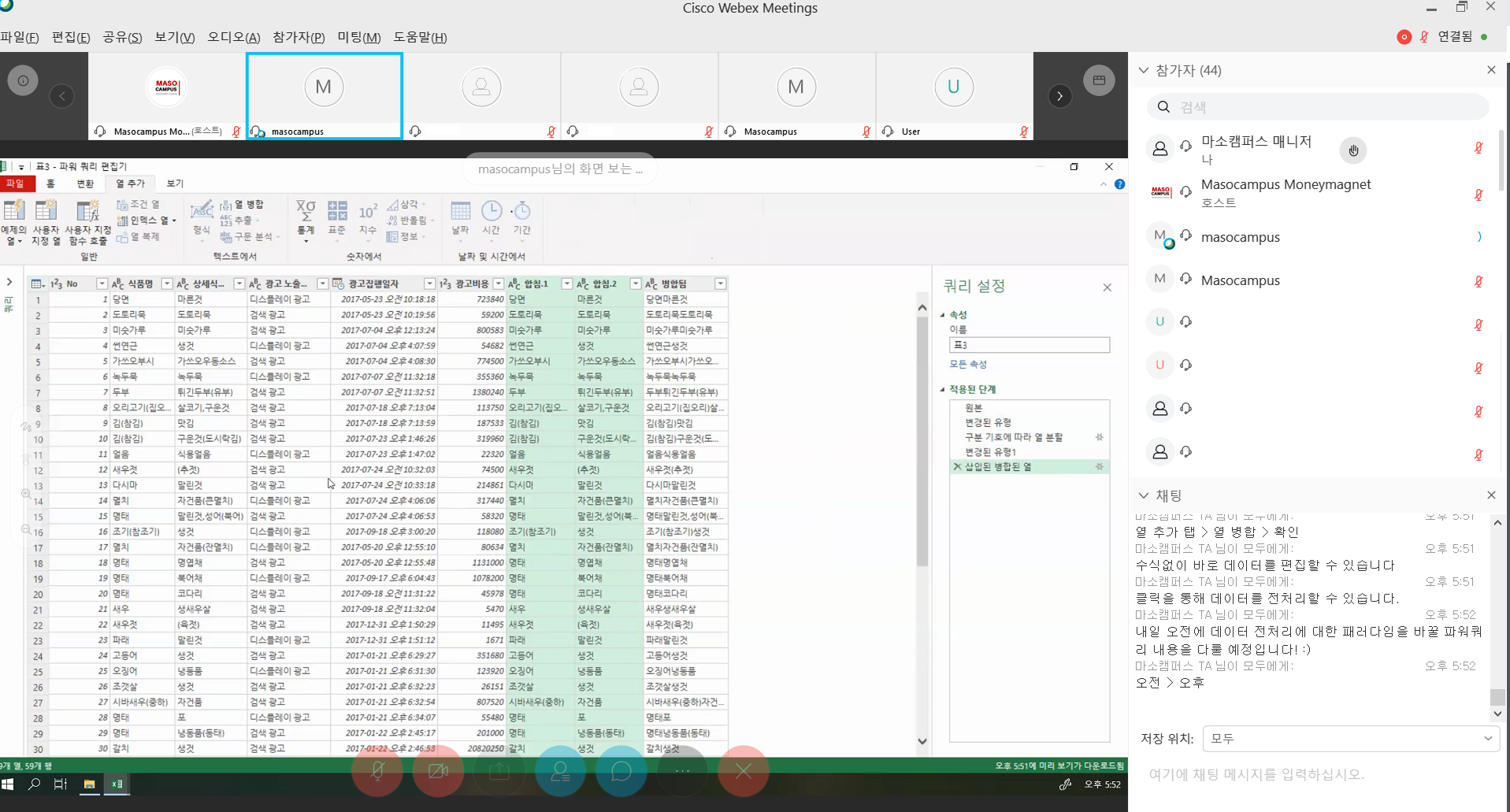Viewport: 1510px width, 812px height.
Task: Collapse the 참가자 (44) panel header
Action: [x=1144, y=70]
